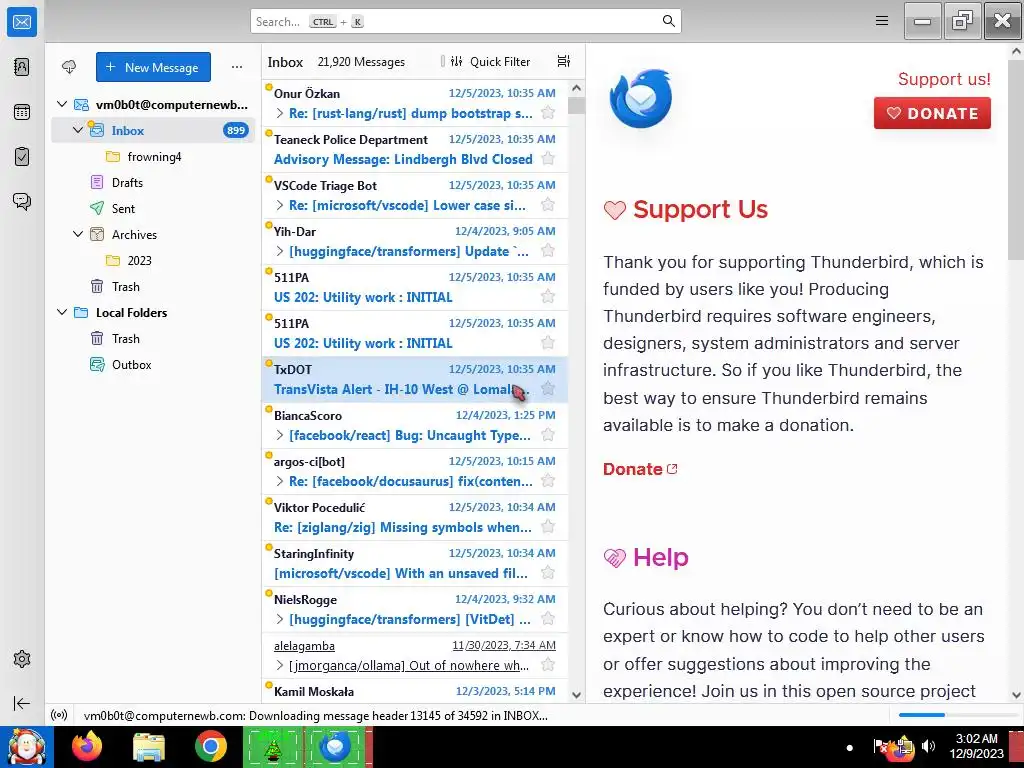Star the NielsRogge message
The width and height of the screenshot is (1024, 768).
pyautogui.click(x=548, y=619)
